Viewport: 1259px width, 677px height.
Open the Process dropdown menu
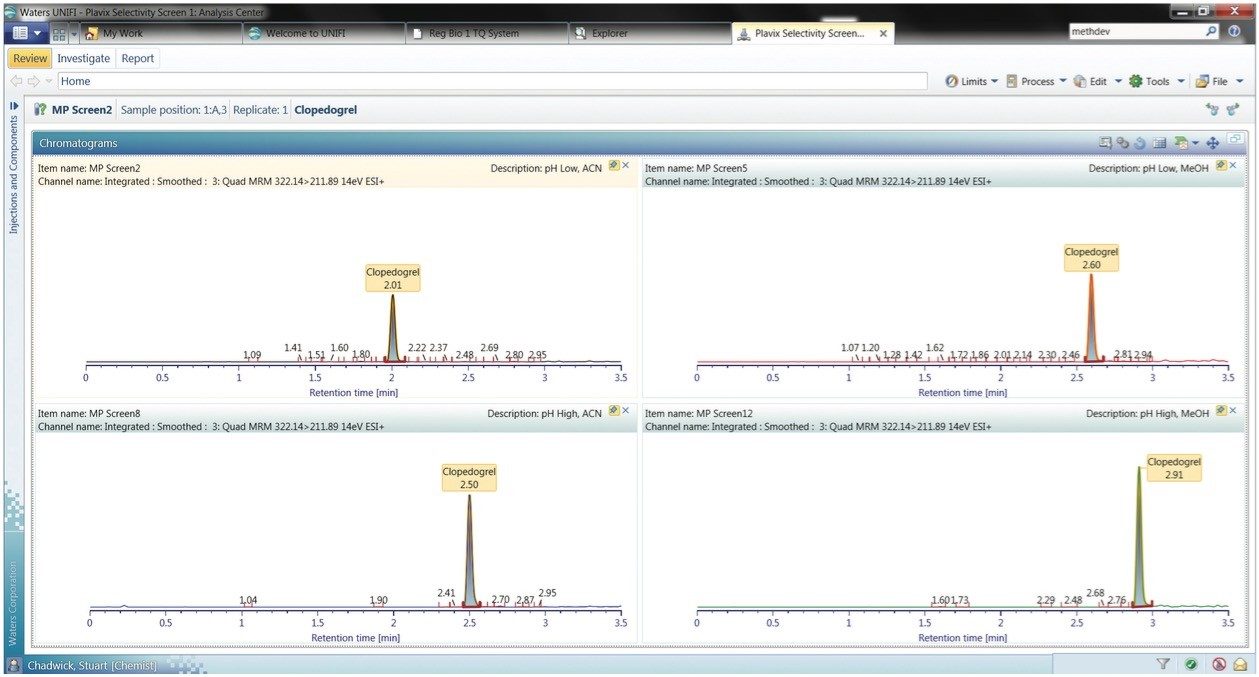tap(1035, 82)
